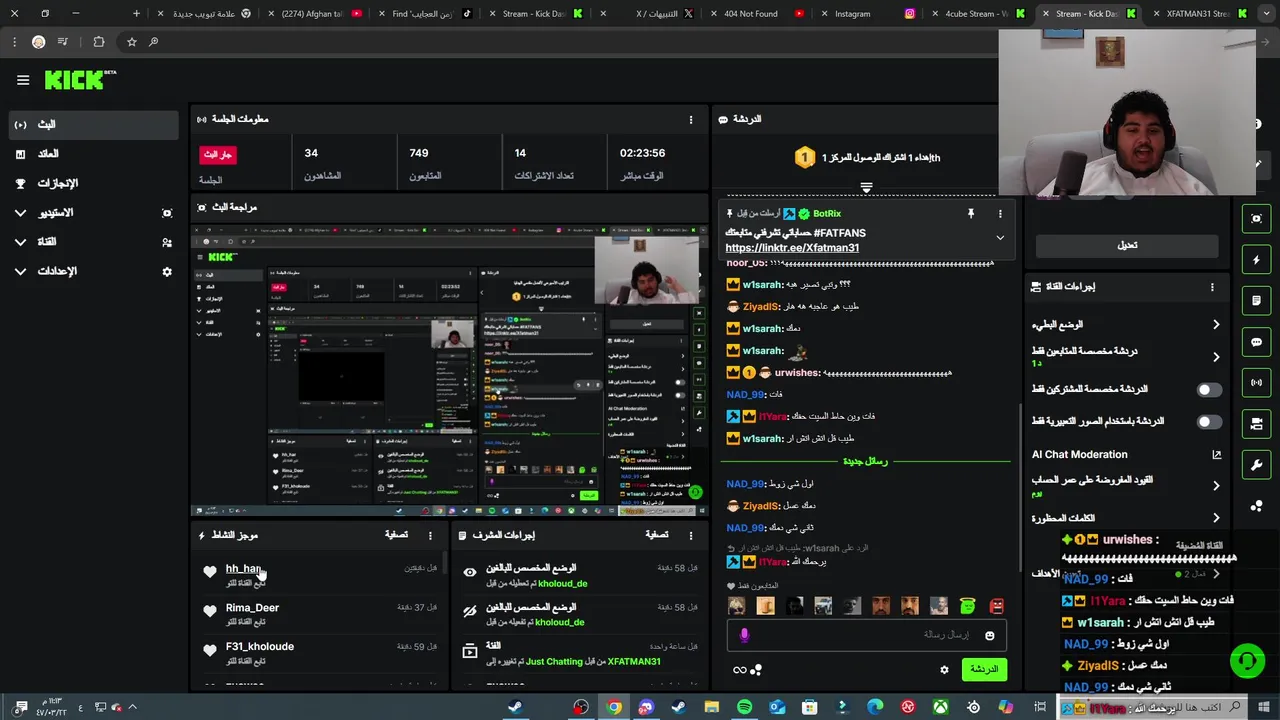Click the pin icon on BotRix pinned message
The image size is (1280, 720).
[x=970, y=214]
